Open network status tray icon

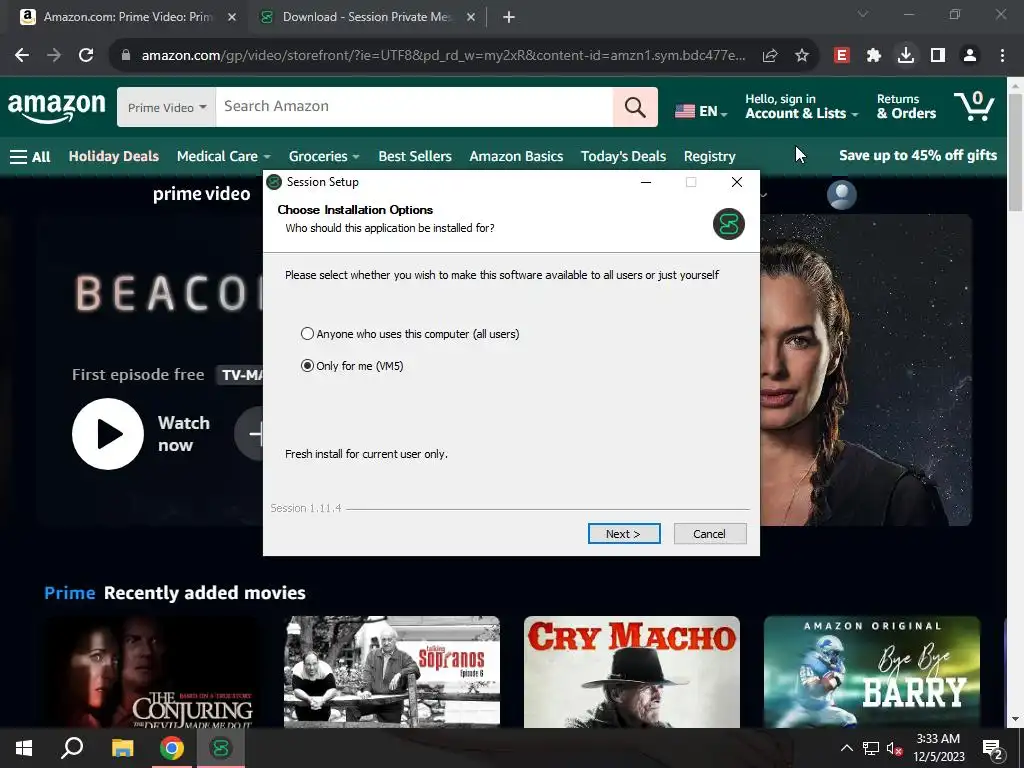pyautogui.click(x=871, y=748)
